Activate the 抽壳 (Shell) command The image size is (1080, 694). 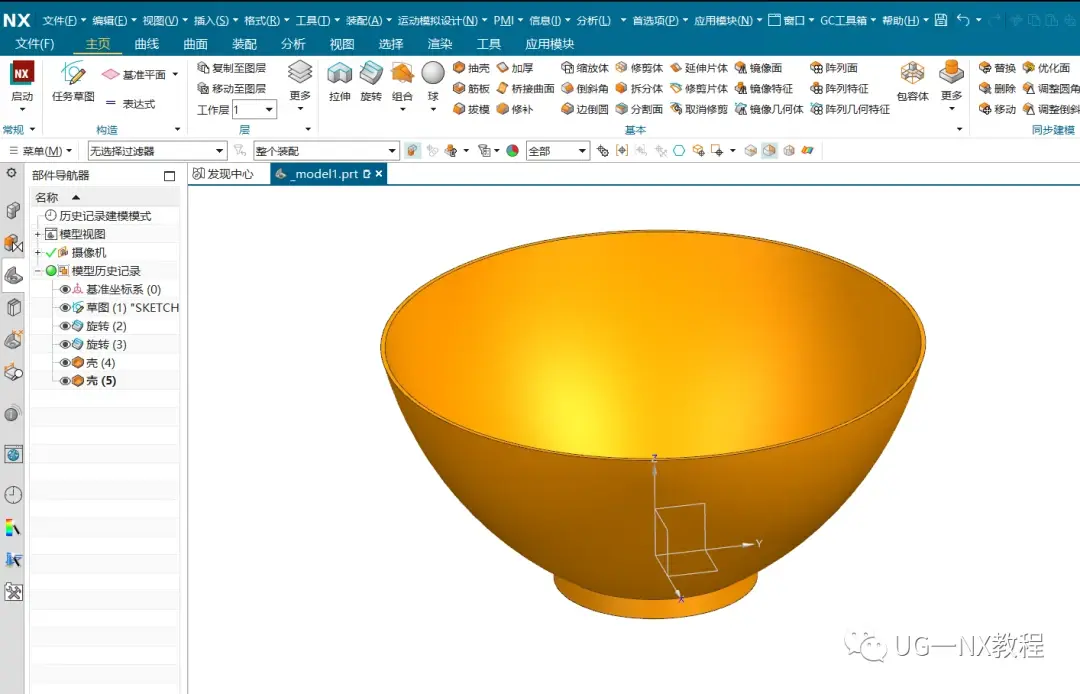coord(471,67)
